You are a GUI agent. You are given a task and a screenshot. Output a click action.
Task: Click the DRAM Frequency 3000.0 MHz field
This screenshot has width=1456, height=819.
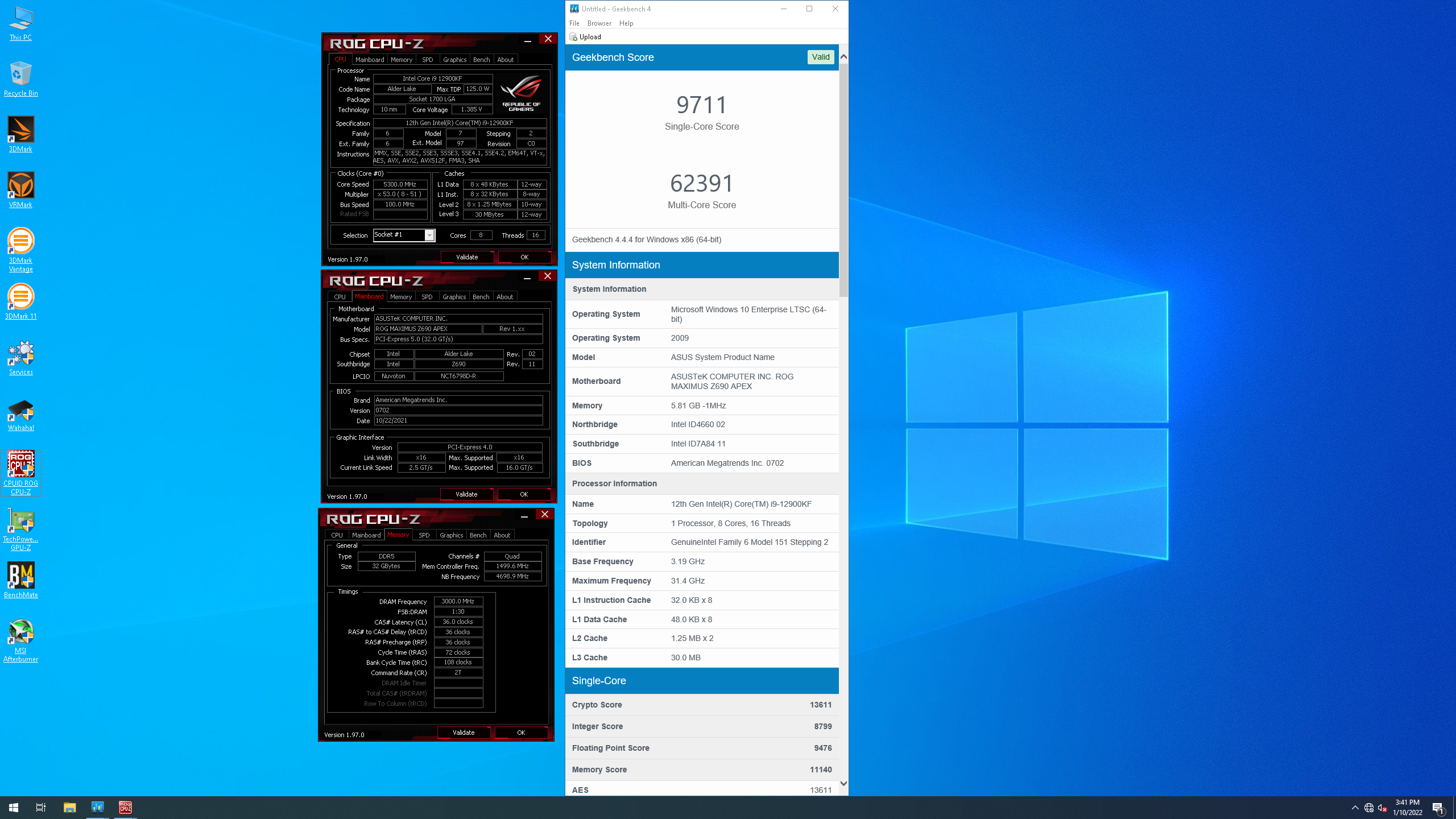(458, 601)
